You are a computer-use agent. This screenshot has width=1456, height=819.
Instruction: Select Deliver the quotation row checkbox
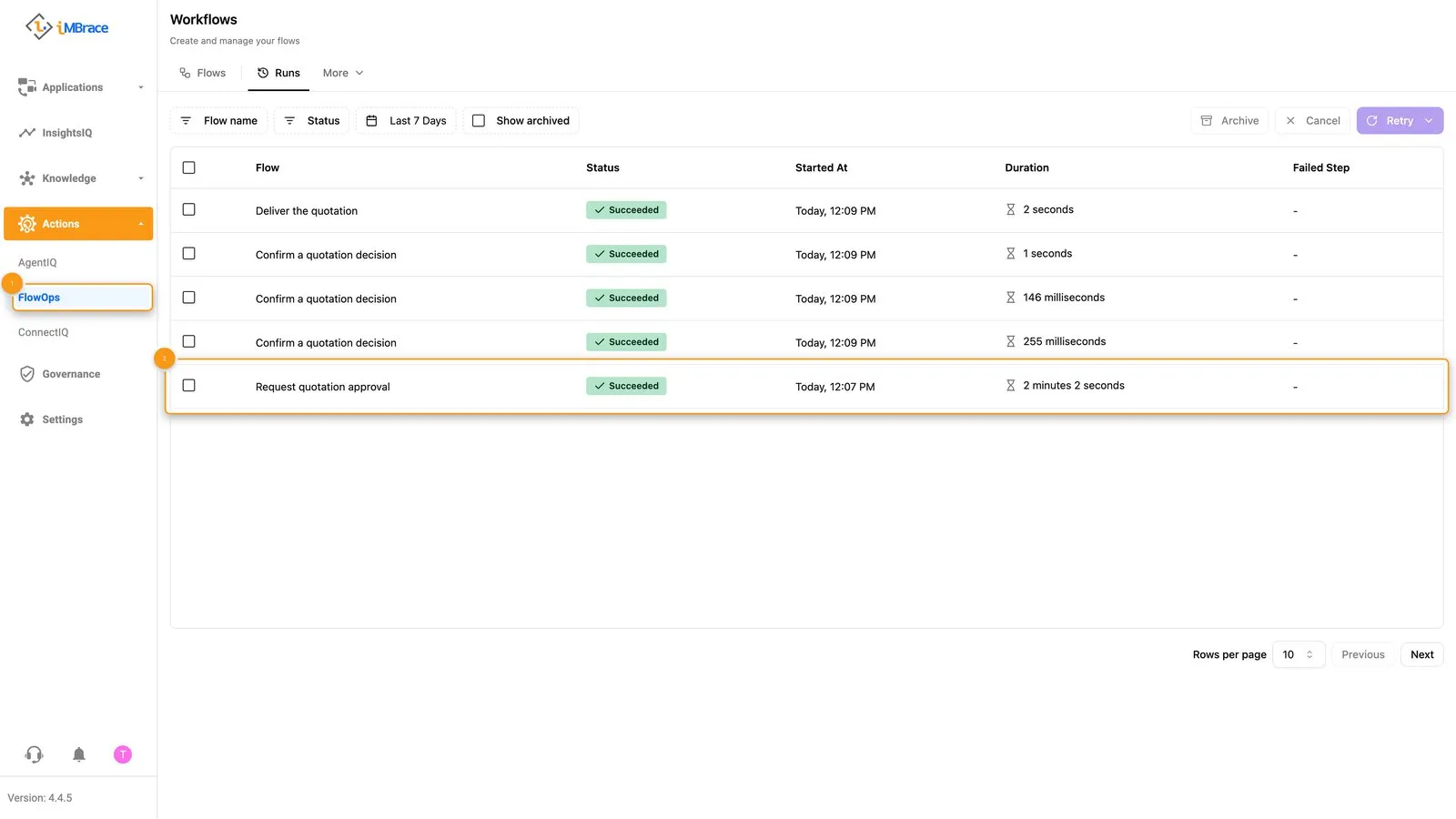point(188,209)
